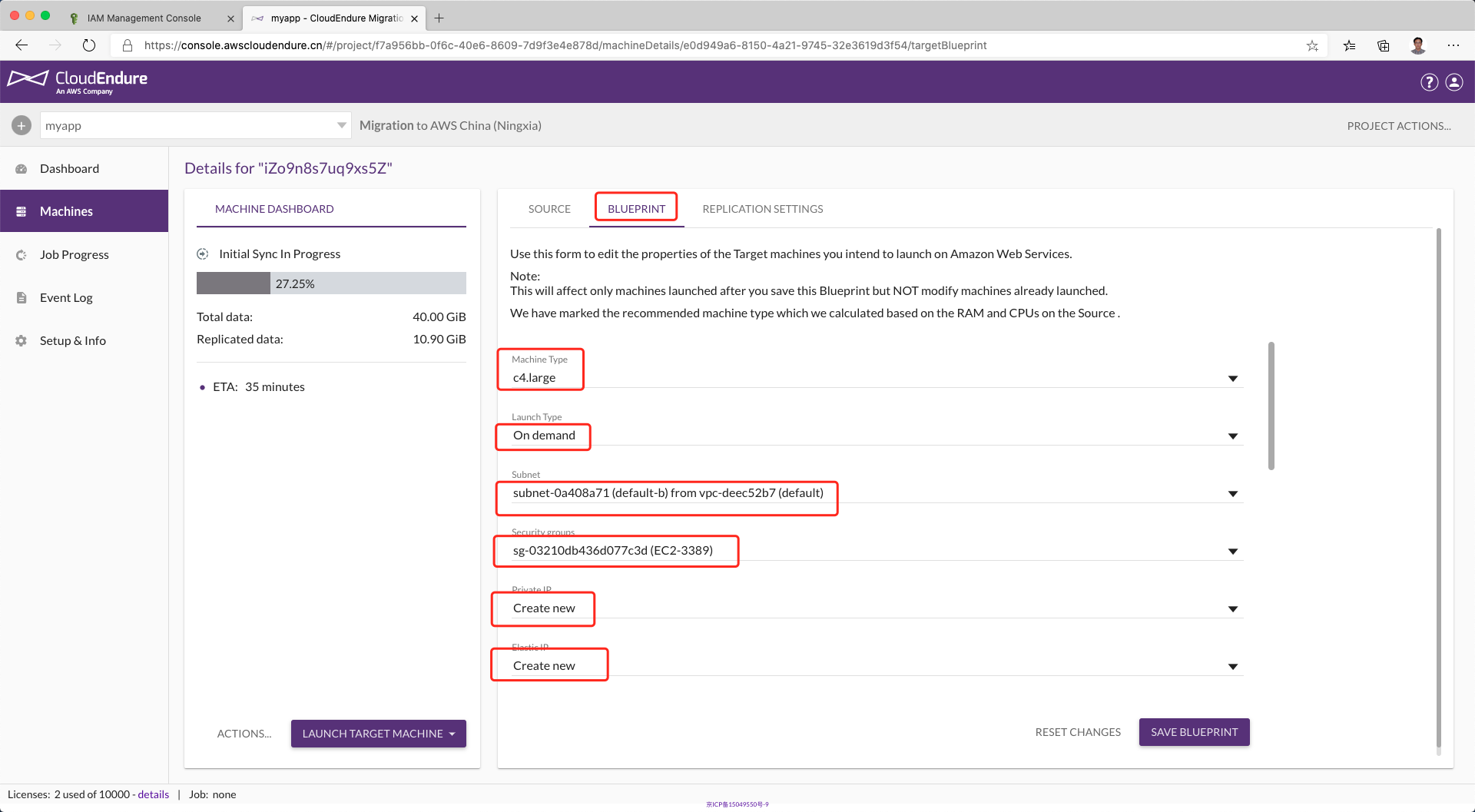This screenshot has height=812, width=1475.
Task: Switch to the Replication Settings tab
Action: click(762, 209)
